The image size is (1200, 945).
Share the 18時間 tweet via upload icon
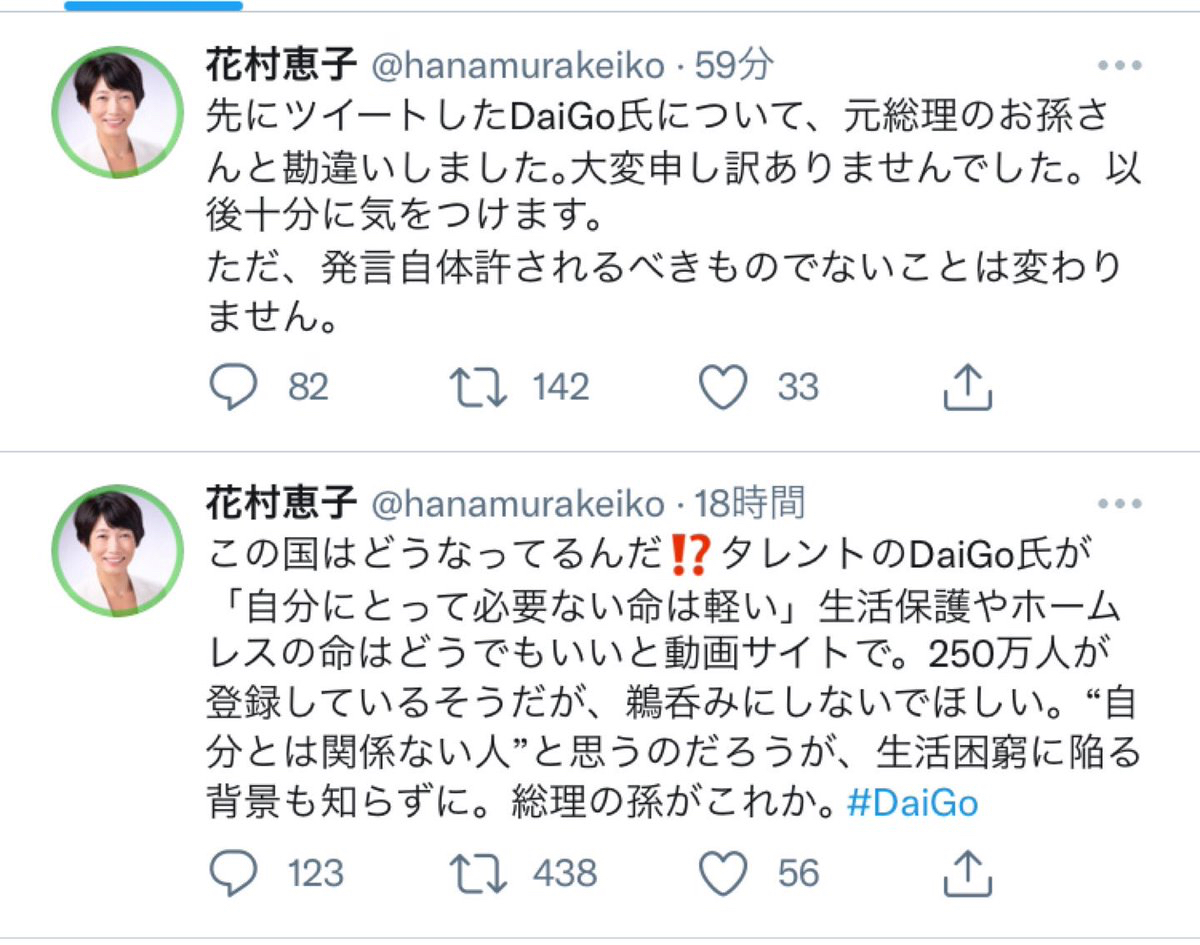pyautogui.click(x=967, y=873)
